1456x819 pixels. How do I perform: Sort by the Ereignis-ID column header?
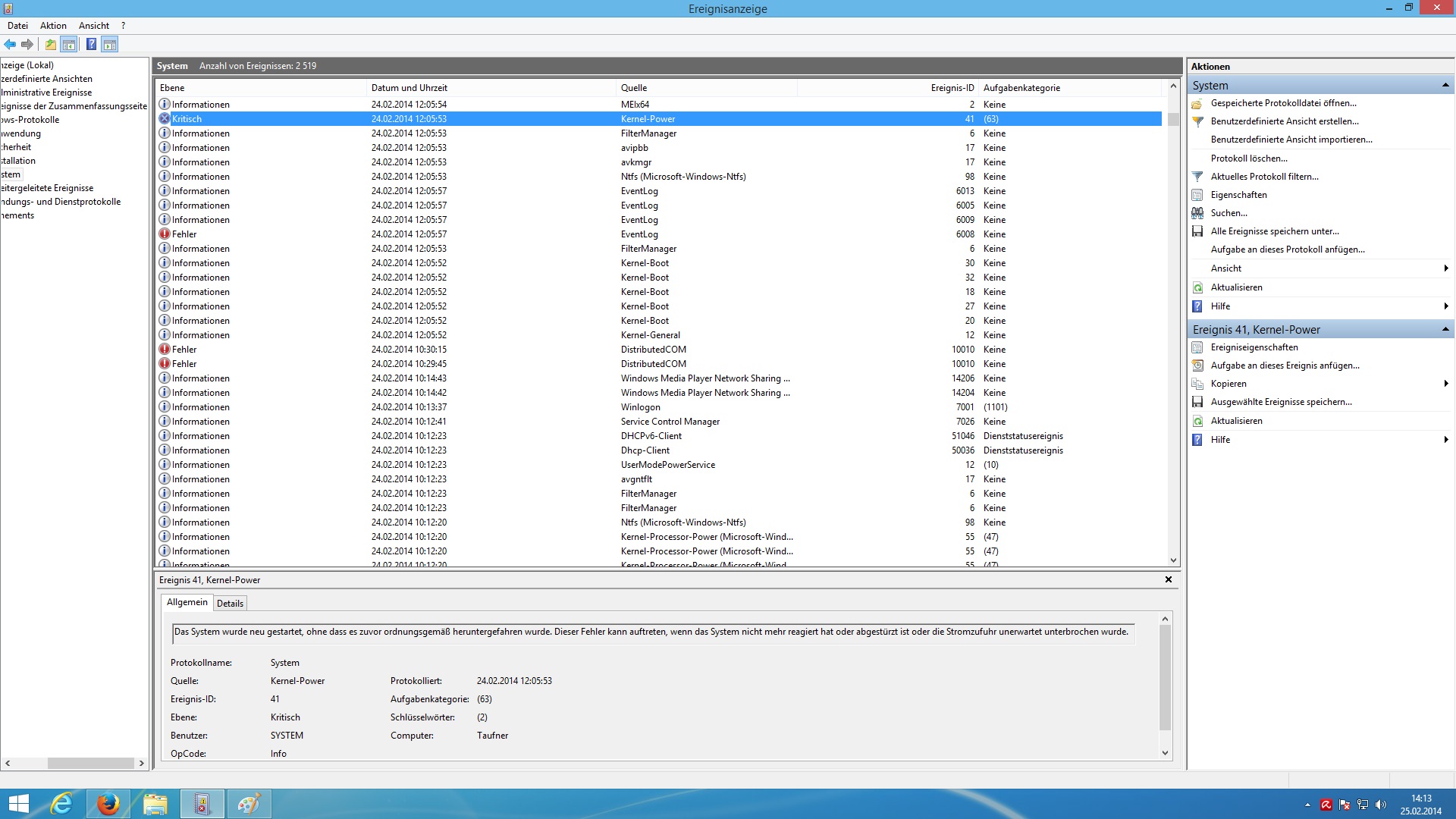(952, 88)
